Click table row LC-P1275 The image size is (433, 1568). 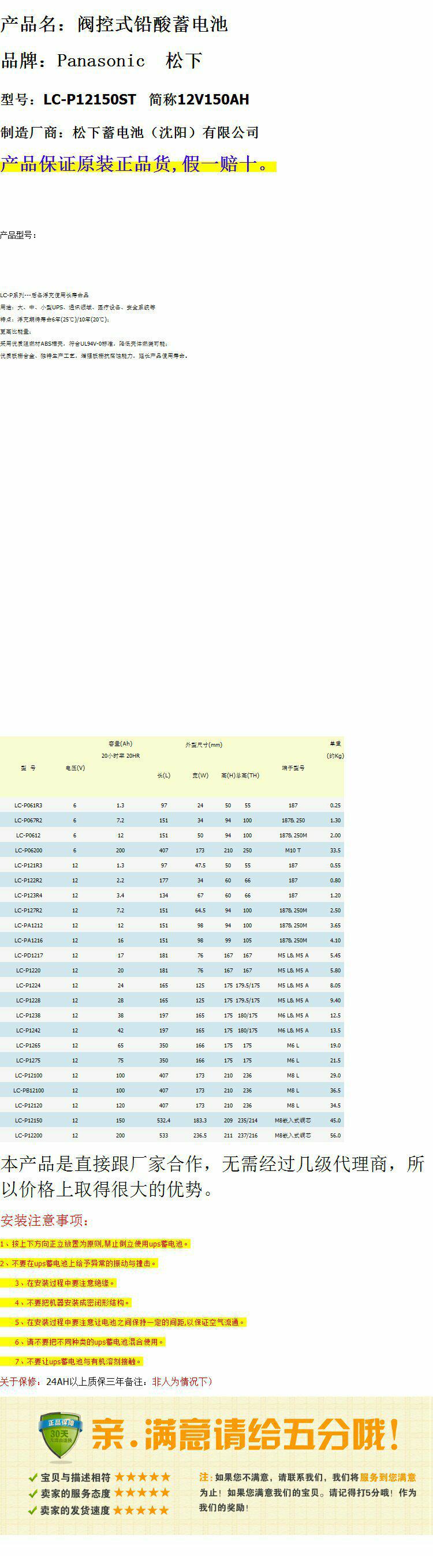171,1060
